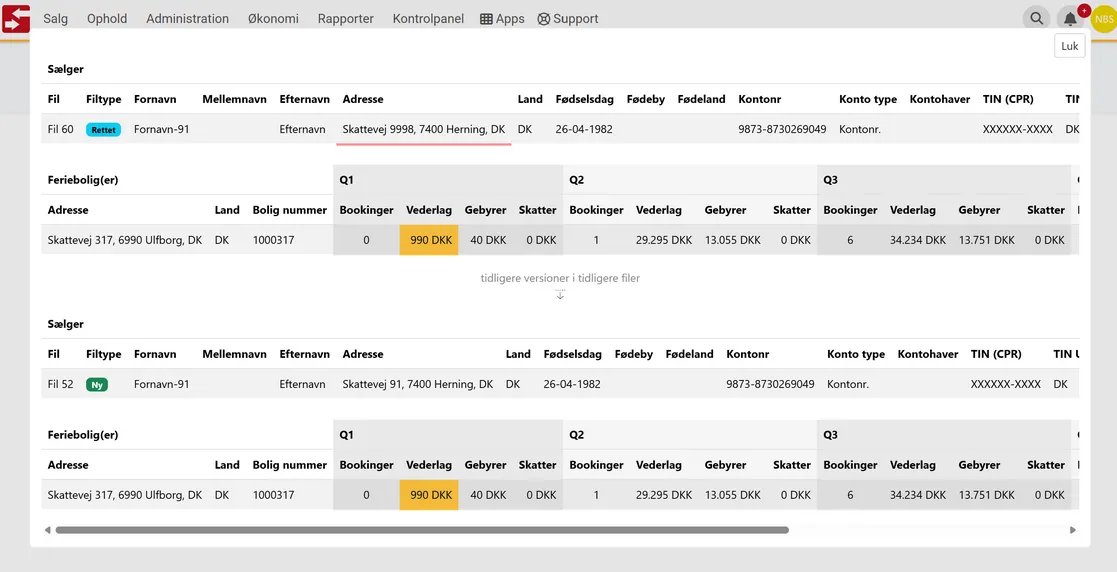The width and height of the screenshot is (1117, 572).
Task: Click Kontonr 9873-8730269049 in Fil 60 row
Action: tap(782, 129)
